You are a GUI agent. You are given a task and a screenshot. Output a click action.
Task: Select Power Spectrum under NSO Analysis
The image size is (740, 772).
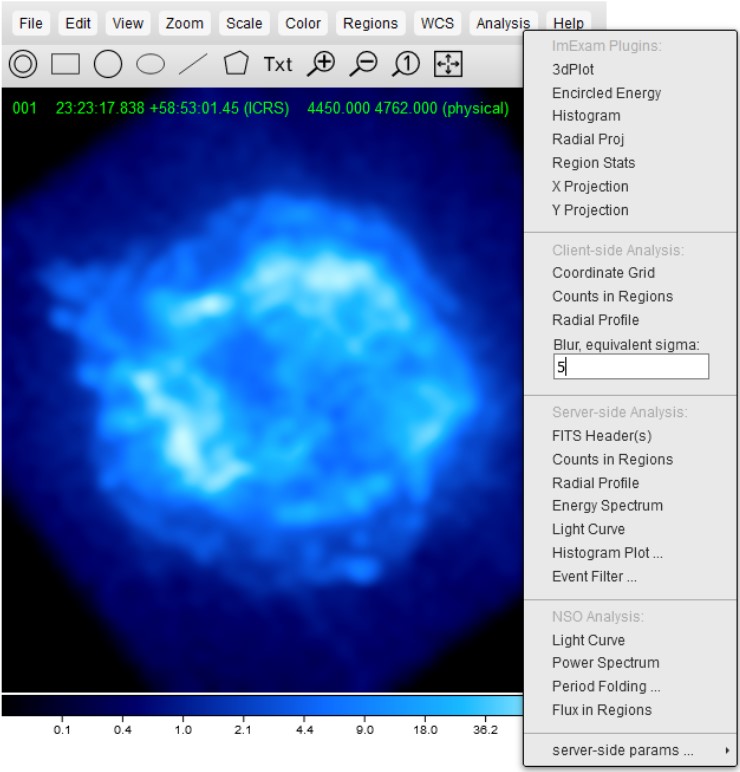point(605,663)
